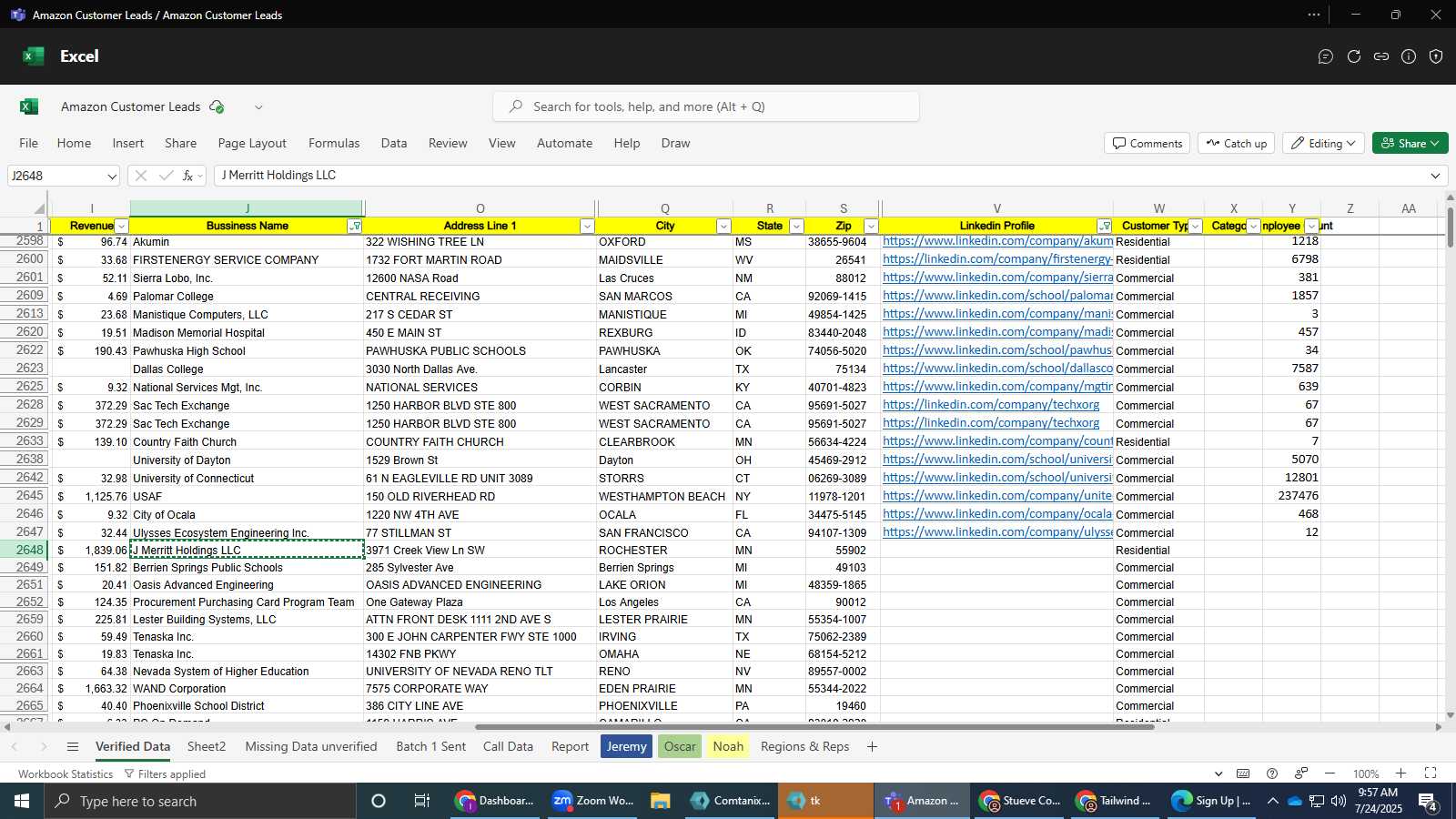Switch to the Jeremy sheet tab
This screenshot has height=819, width=1456.
(x=626, y=746)
